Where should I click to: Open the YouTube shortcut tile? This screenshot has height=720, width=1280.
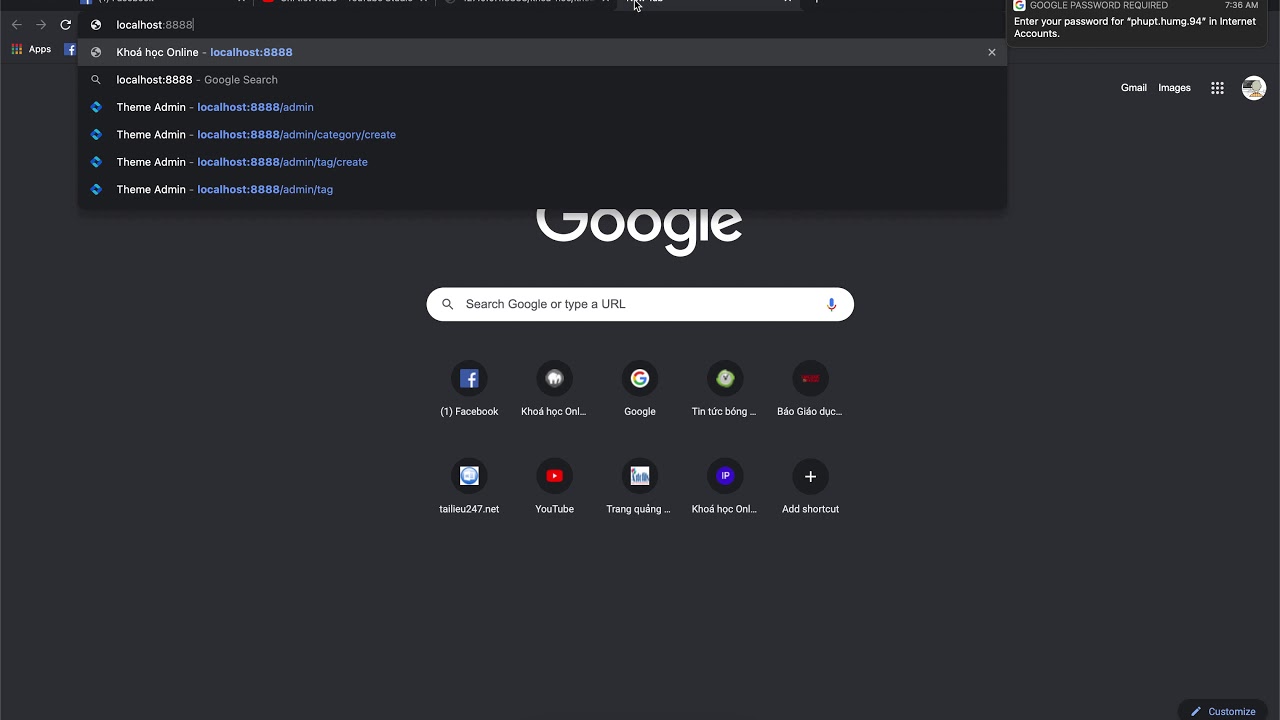[x=554, y=487]
